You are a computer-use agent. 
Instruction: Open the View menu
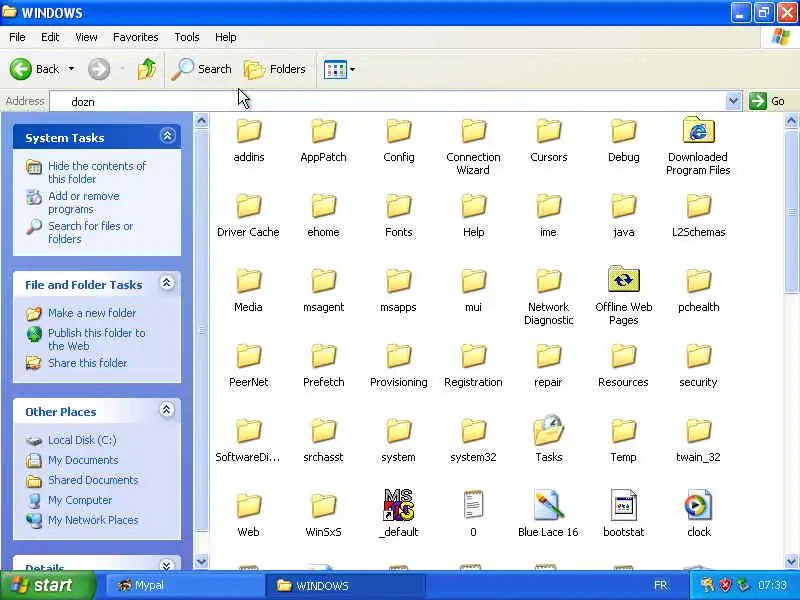point(86,37)
